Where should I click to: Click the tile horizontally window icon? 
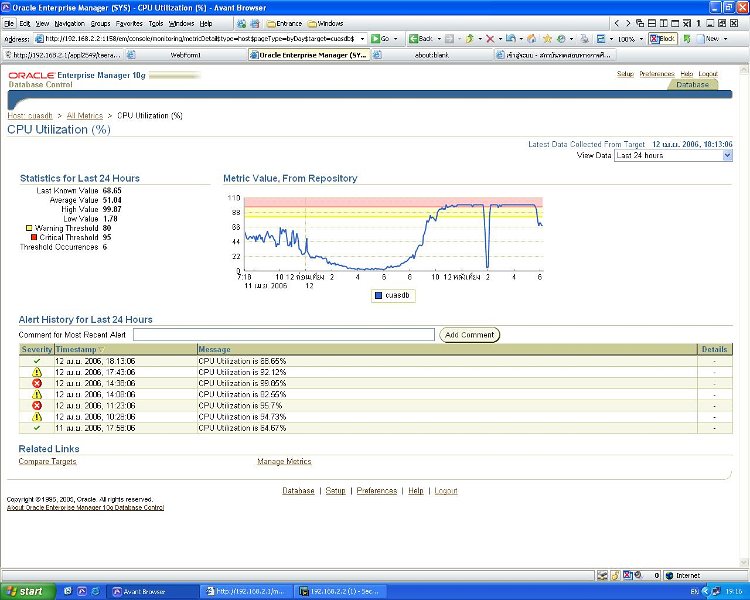(651, 23)
